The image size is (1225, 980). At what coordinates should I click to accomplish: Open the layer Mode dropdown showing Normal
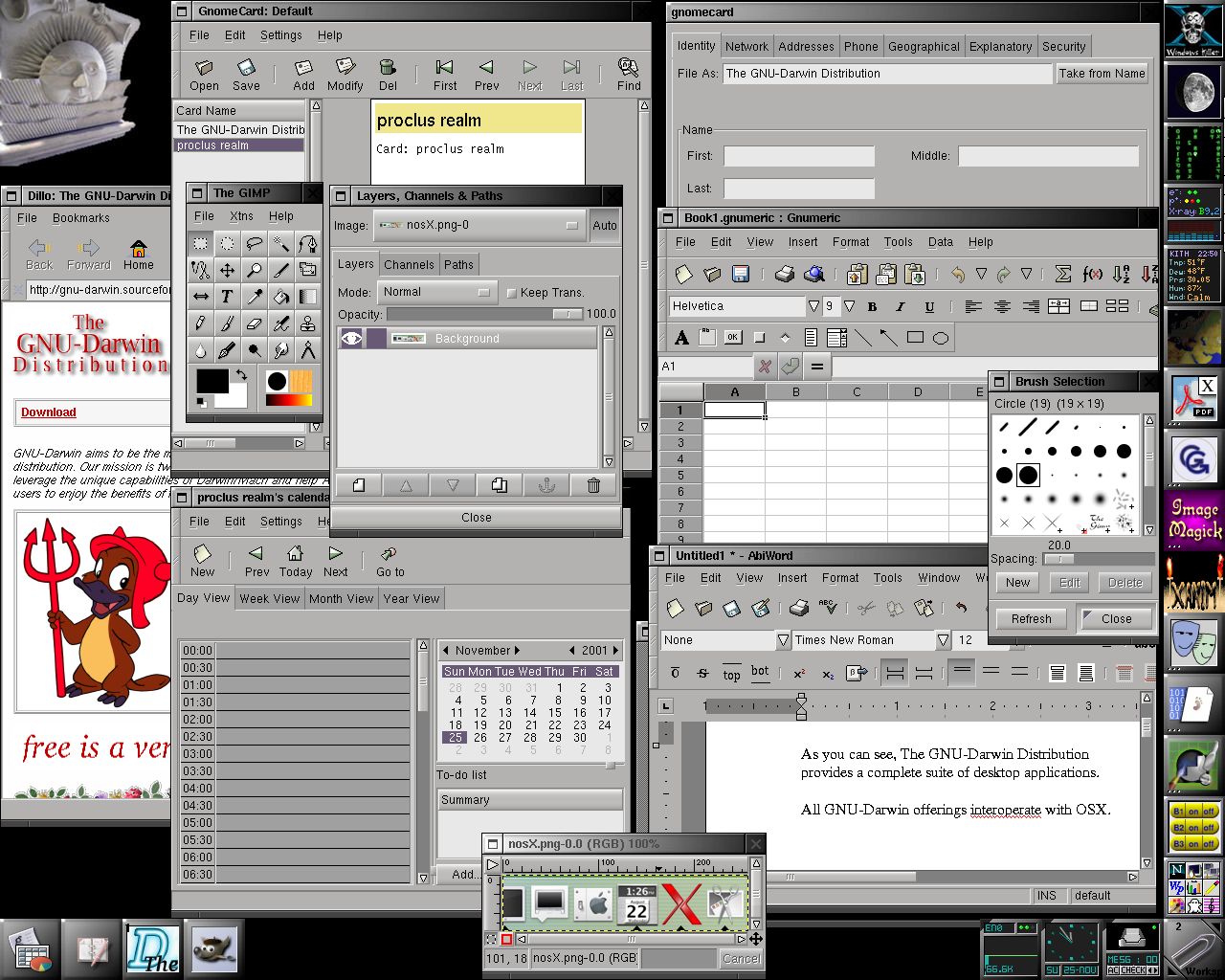point(435,292)
